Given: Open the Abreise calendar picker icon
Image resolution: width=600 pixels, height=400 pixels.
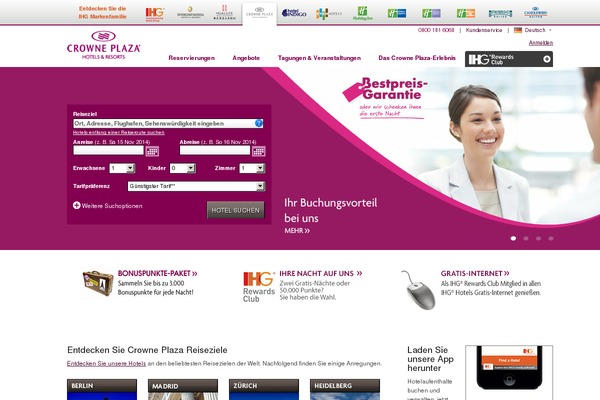Looking at the screenshot, I should tap(258, 151).
